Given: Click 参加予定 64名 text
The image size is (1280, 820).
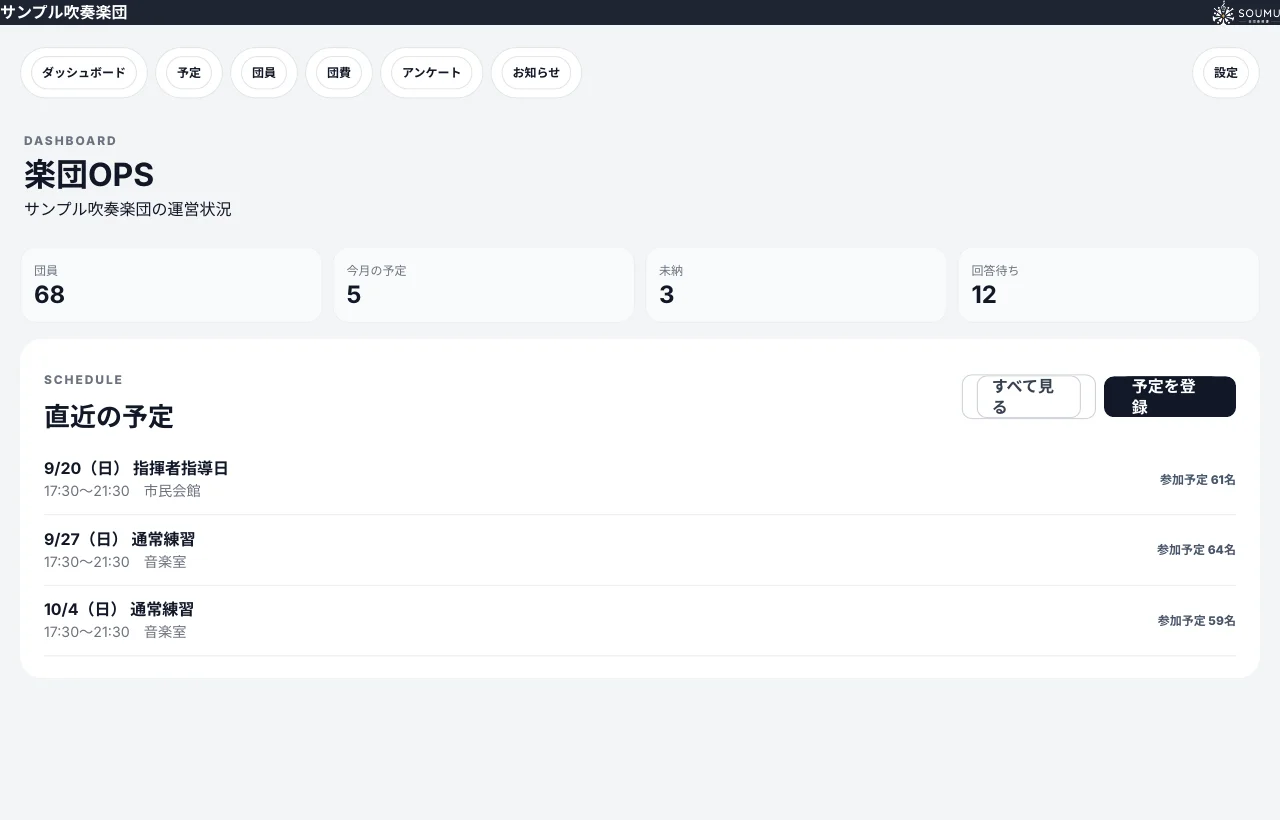Looking at the screenshot, I should [x=1196, y=550].
